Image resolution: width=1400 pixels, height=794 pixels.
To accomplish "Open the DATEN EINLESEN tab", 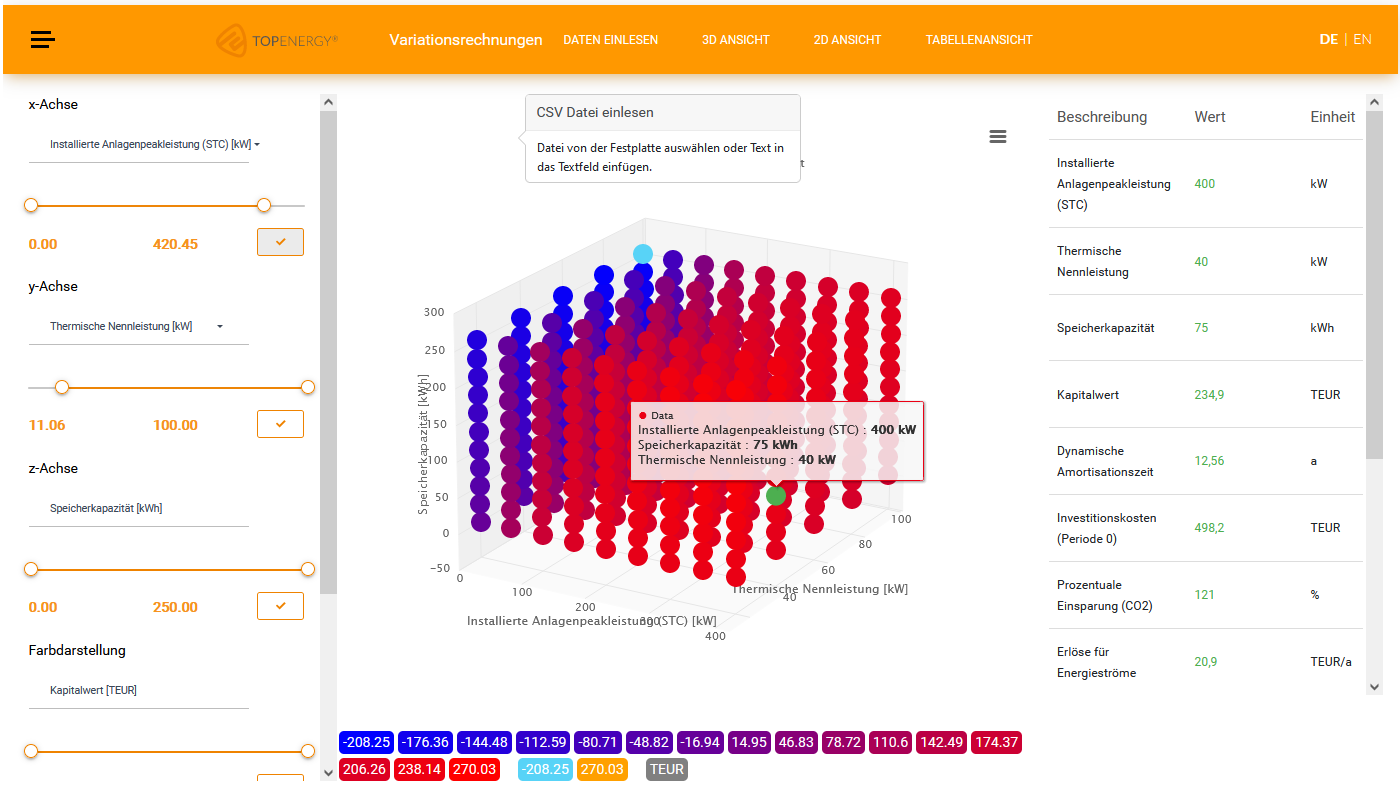I will pyautogui.click(x=611, y=40).
